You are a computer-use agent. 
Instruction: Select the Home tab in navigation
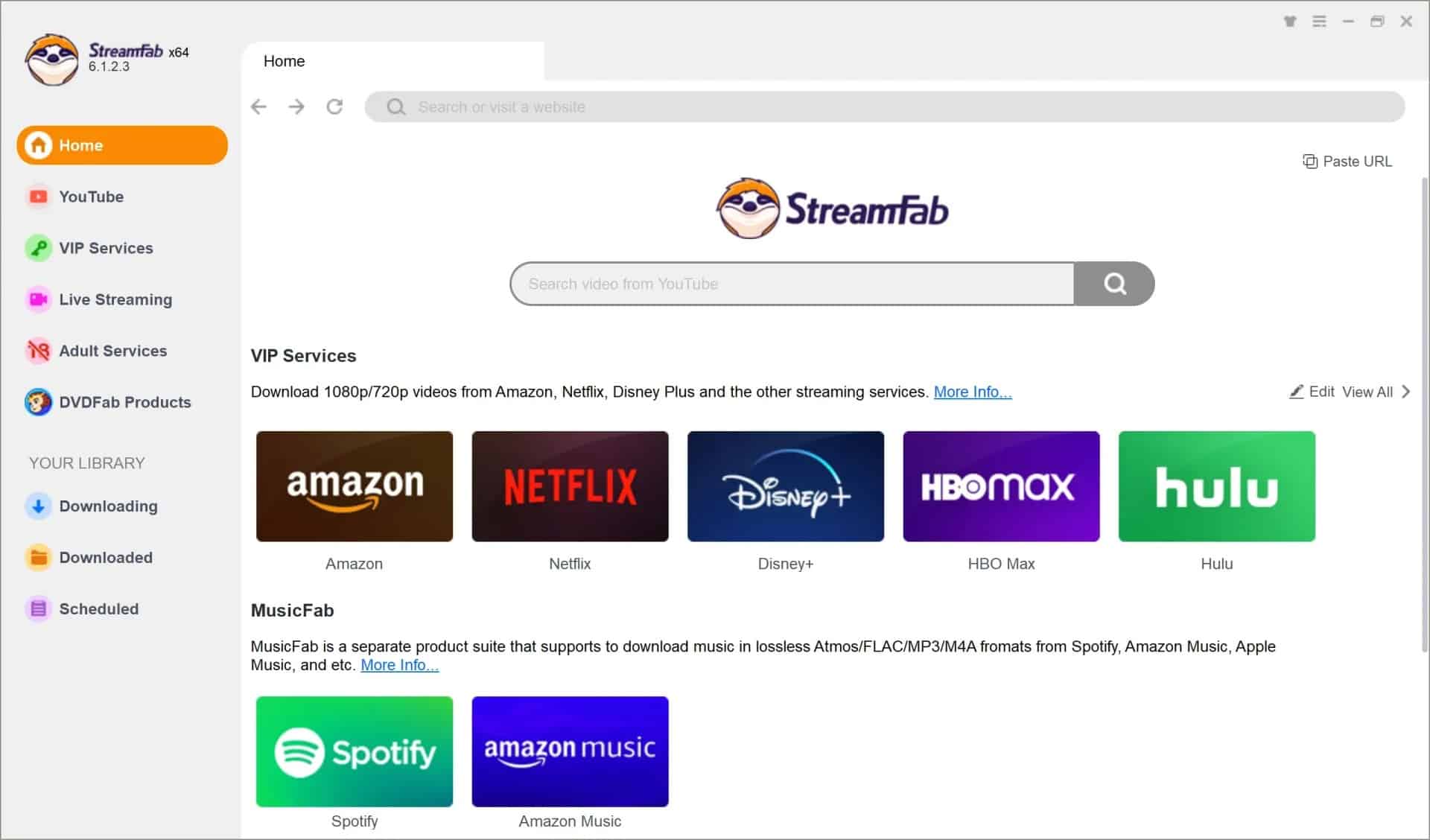pos(121,145)
